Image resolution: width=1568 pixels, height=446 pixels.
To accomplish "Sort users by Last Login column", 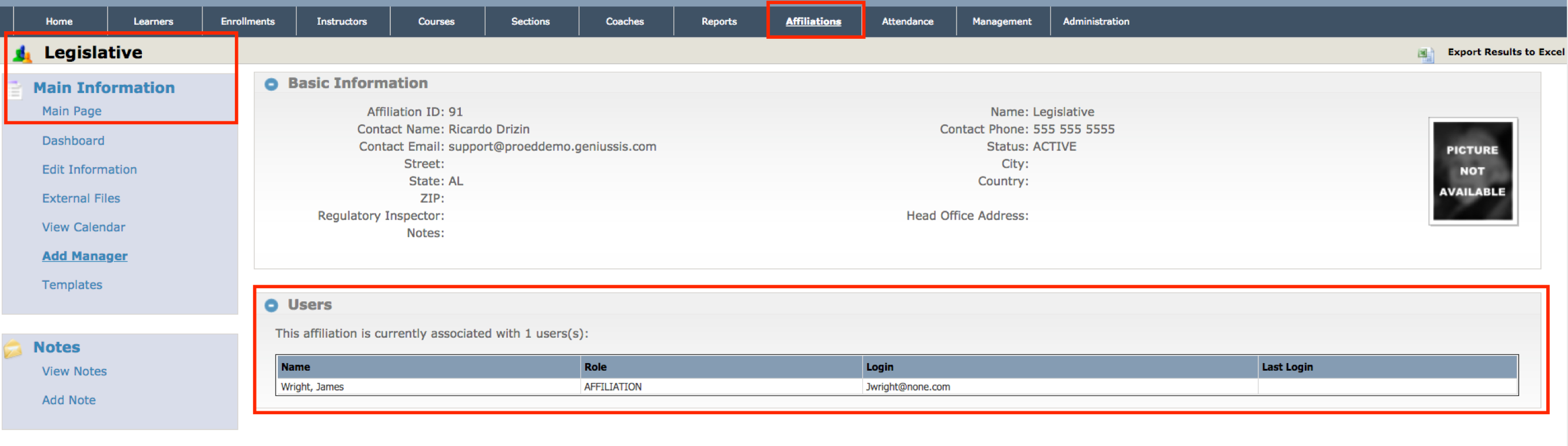I will [x=1287, y=367].
